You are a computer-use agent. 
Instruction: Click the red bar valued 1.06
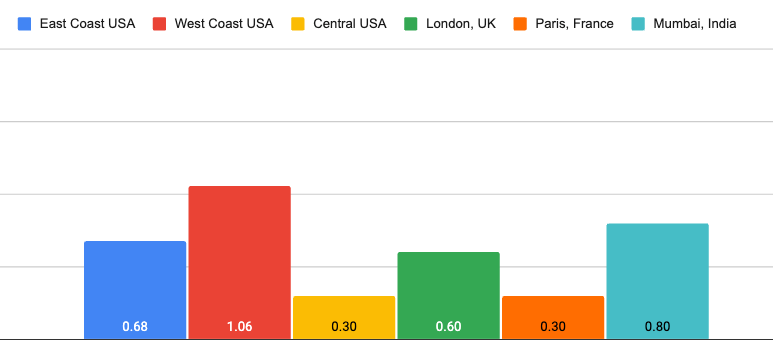click(x=240, y=262)
